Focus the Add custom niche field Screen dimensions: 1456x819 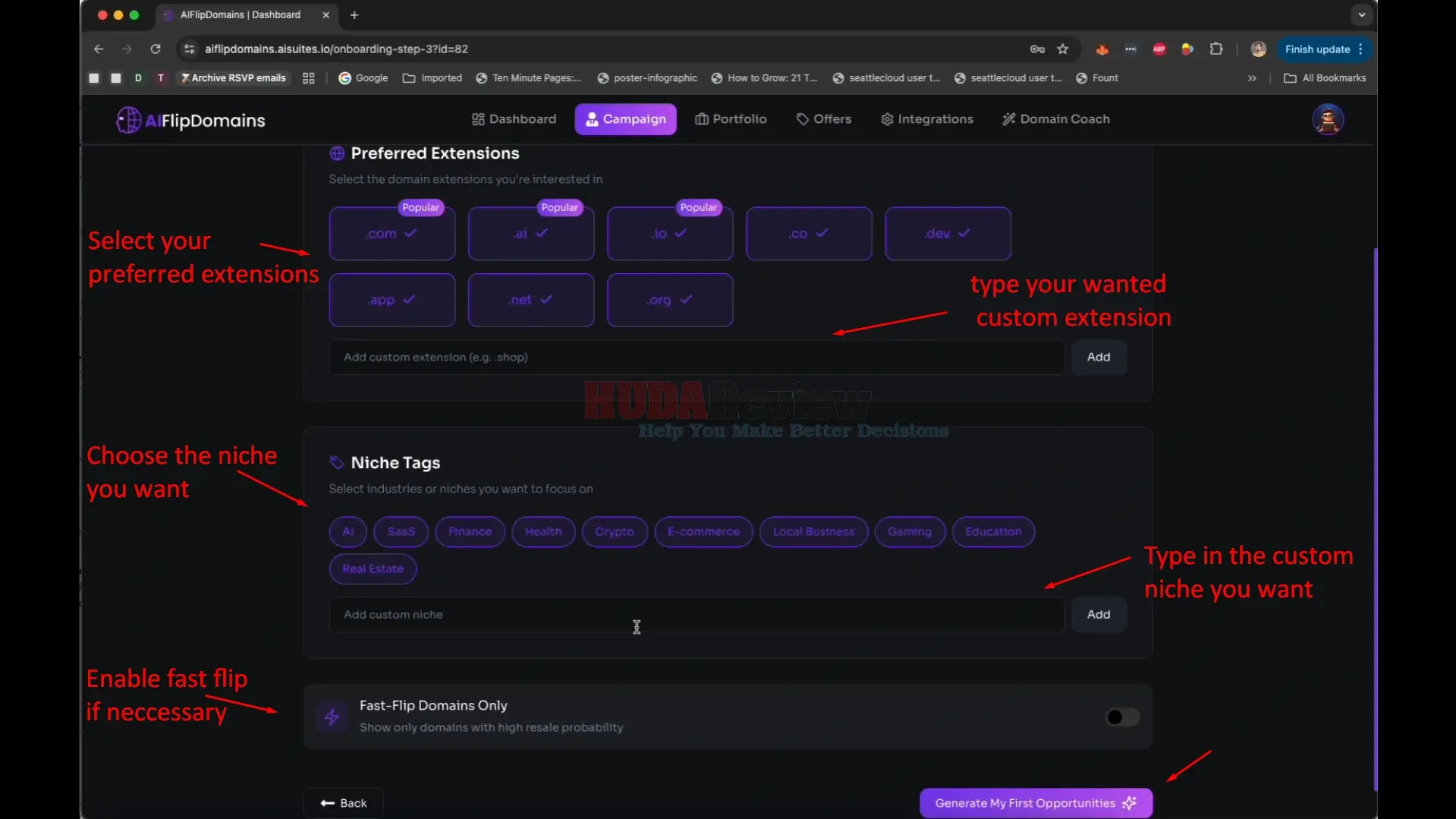(x=696, y=614)
